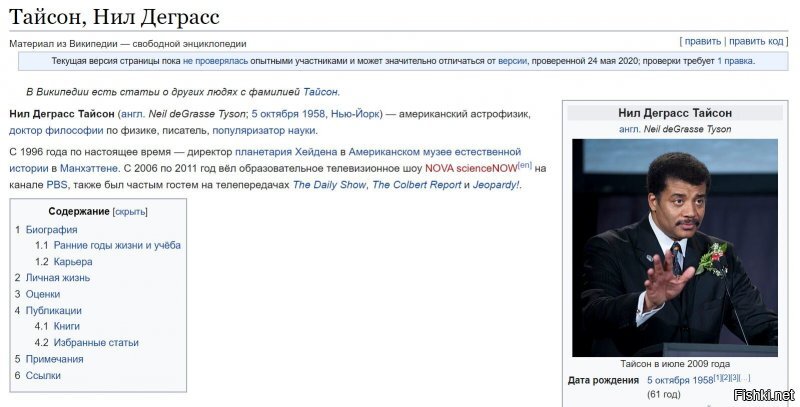Open 'The Colbert Report' link
Image resolution: width=800 pixels, height=407 pixels.
tap(416, 185)
